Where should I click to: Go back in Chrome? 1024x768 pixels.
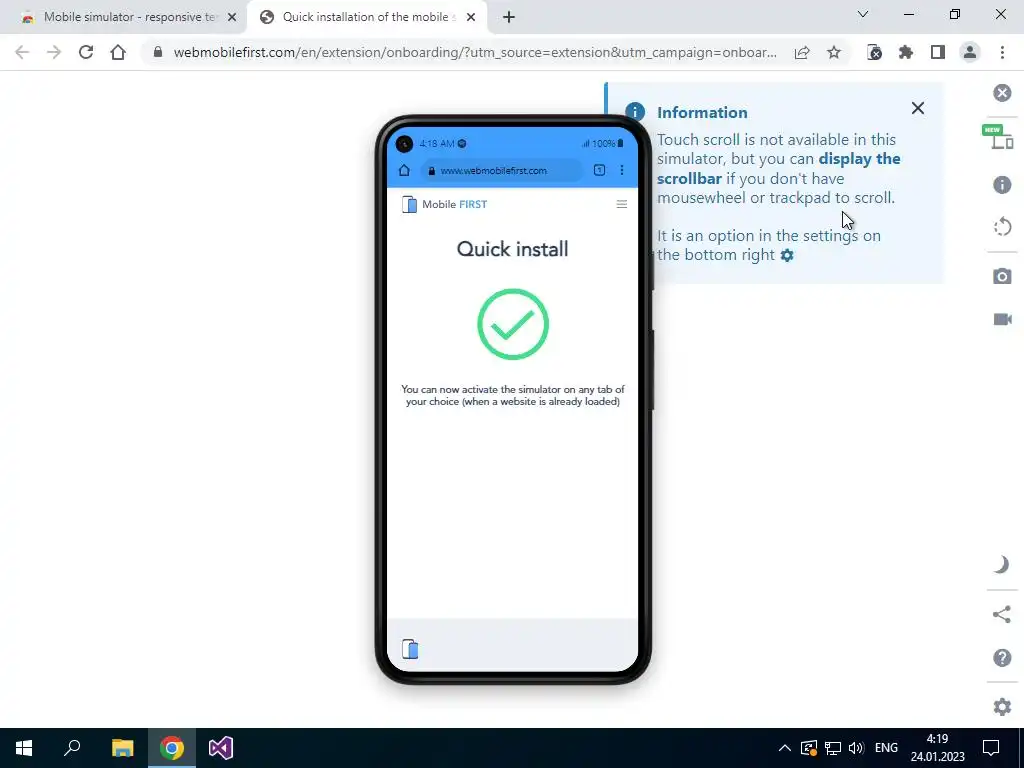(x=22, y=52)
